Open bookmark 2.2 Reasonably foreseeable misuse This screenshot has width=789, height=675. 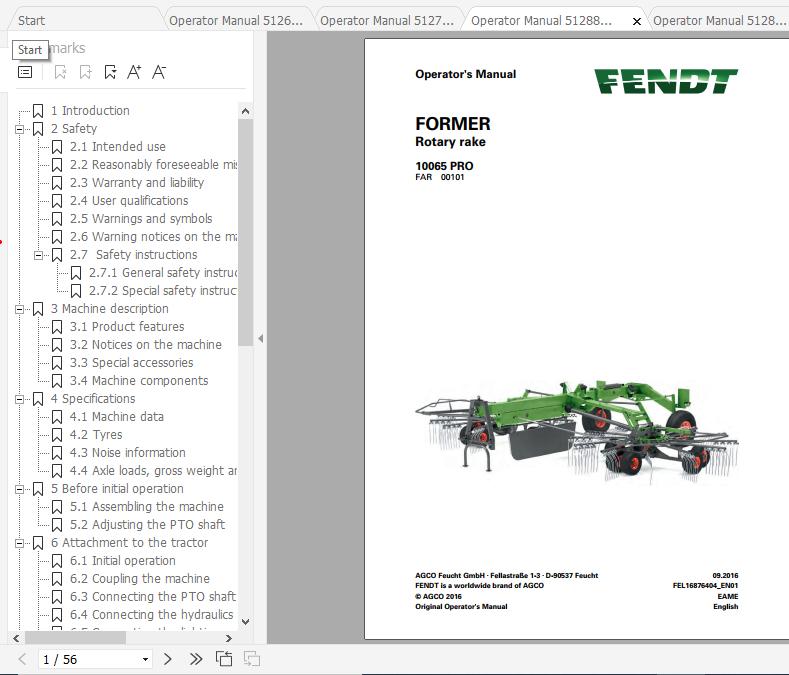pyautogui.click(x=153, y=165)
